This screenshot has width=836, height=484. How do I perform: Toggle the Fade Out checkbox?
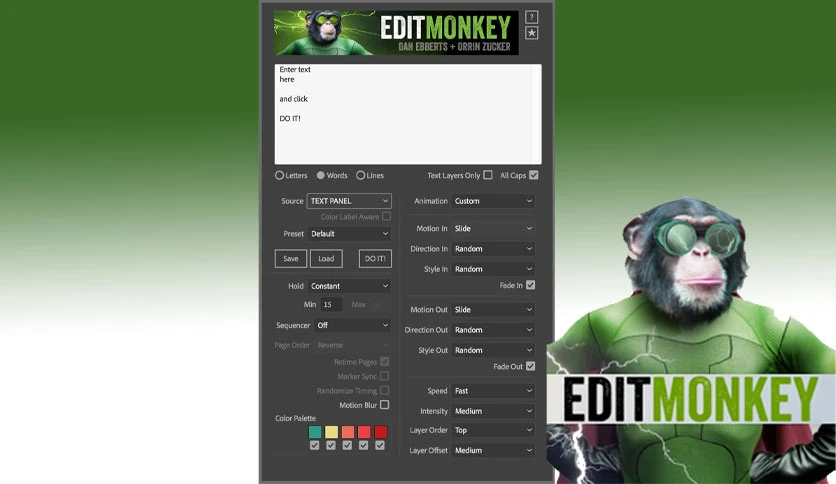pyautogui.click(x=530, y=366)
